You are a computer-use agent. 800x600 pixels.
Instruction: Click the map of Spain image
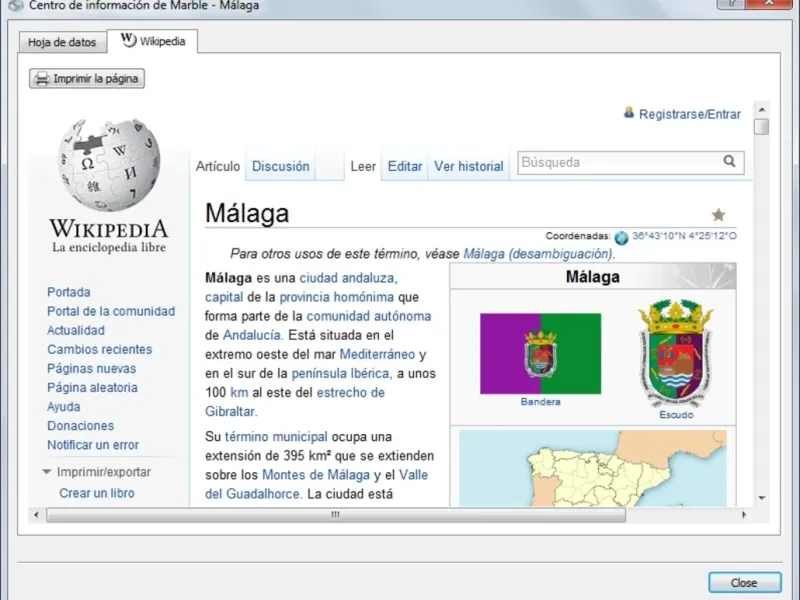coord(593,468)
